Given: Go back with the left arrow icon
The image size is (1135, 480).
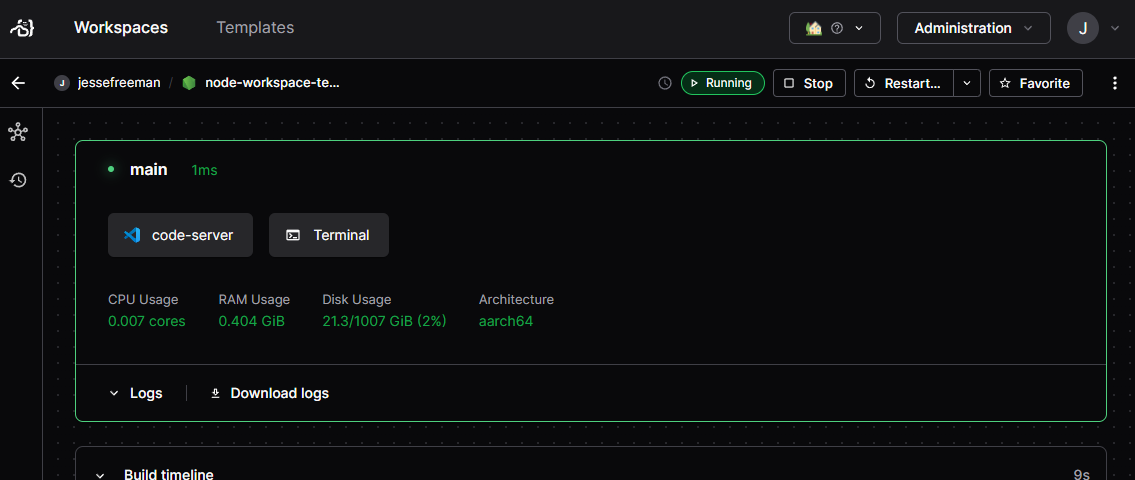Looking at the screenshot, I should tap(19, 83).
